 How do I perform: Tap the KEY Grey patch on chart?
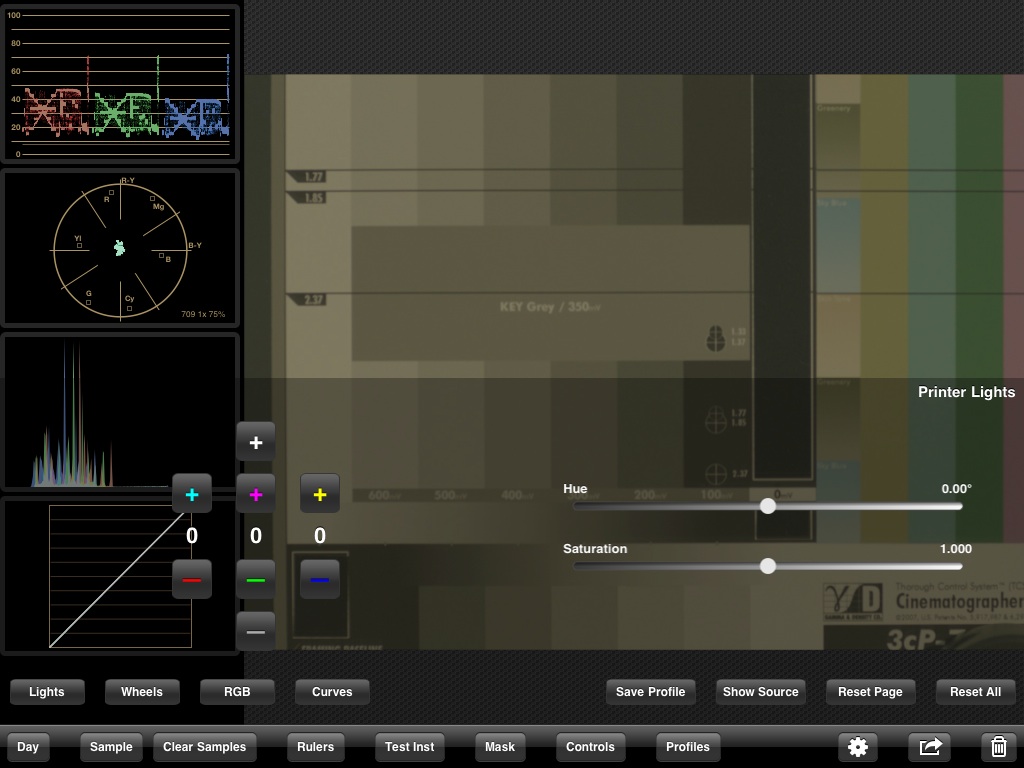click(550, 293)
